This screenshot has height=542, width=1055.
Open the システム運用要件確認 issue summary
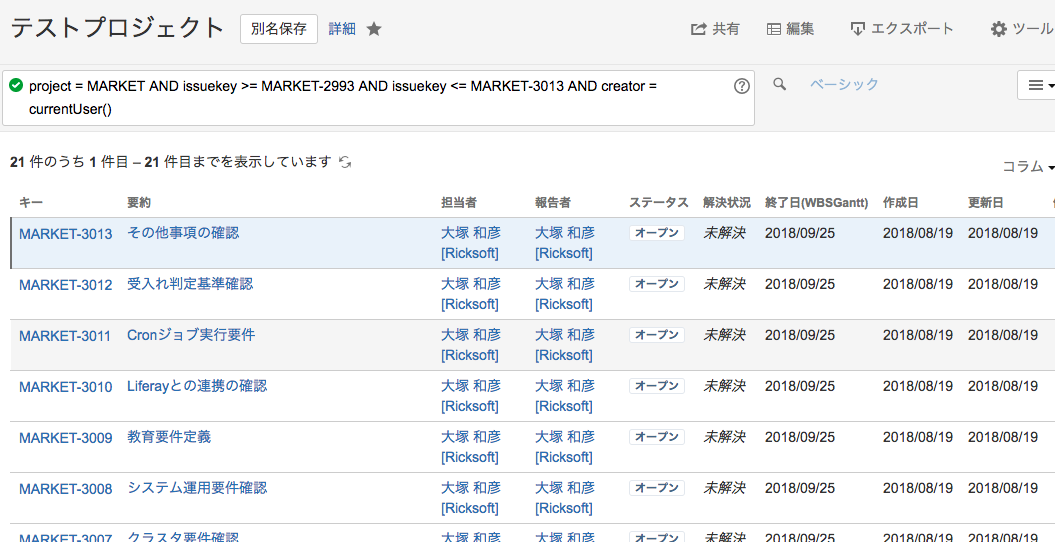(197, 488)
